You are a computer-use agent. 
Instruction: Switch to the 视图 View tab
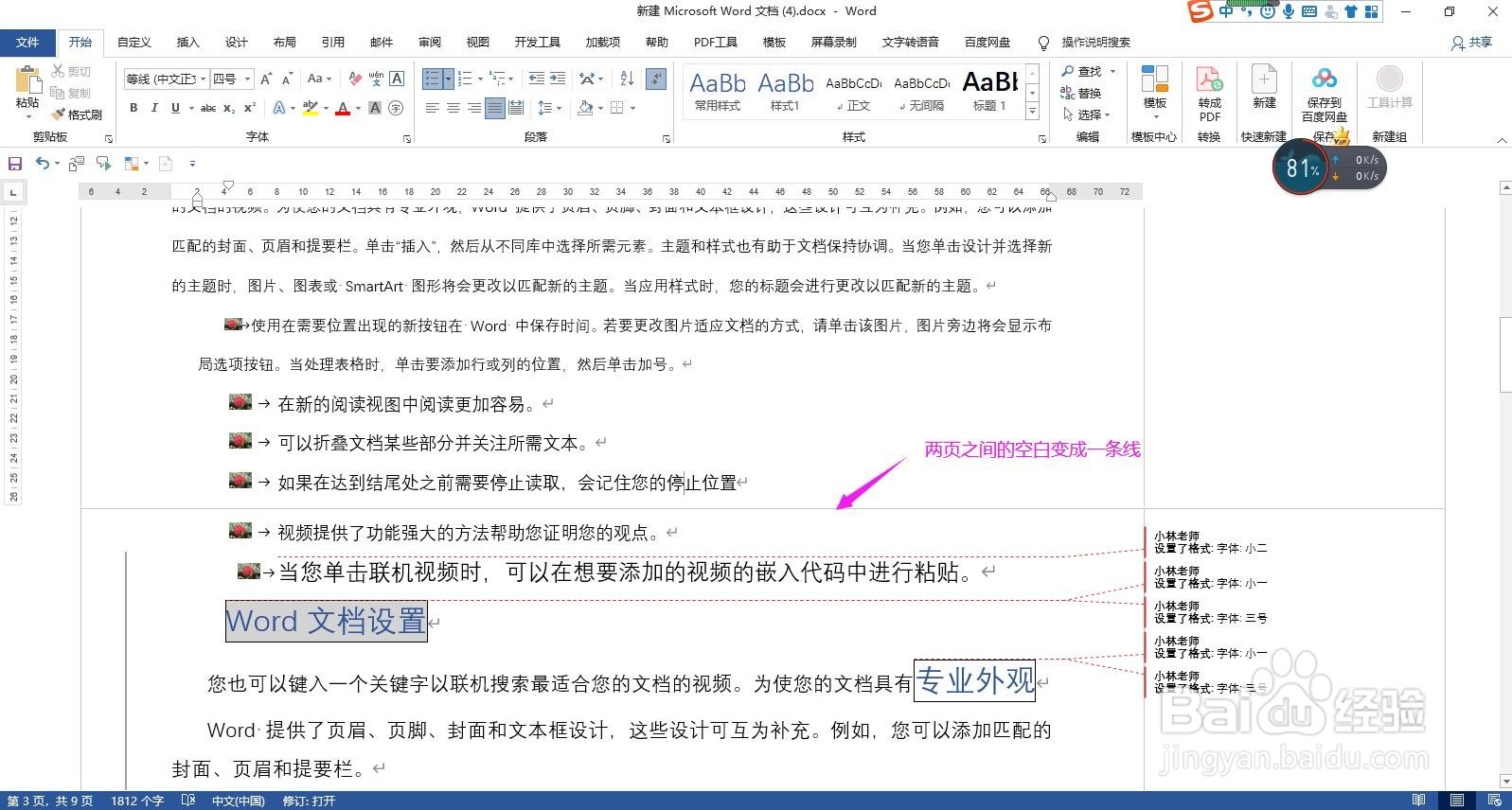pyautogui.click(x=478, y=43)
